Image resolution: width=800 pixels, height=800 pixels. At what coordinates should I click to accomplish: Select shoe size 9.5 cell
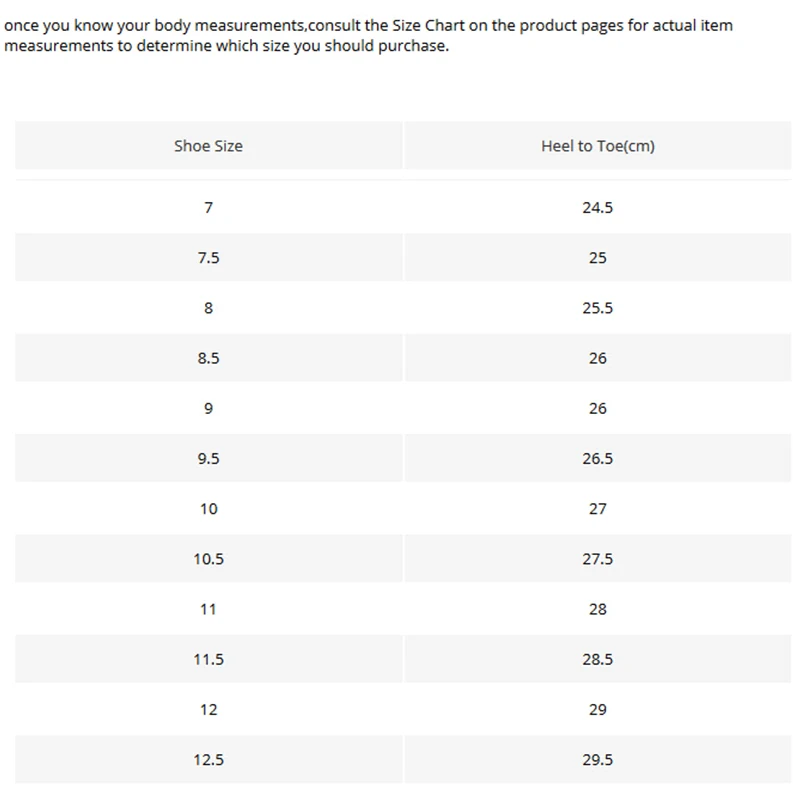click(209, 458)
